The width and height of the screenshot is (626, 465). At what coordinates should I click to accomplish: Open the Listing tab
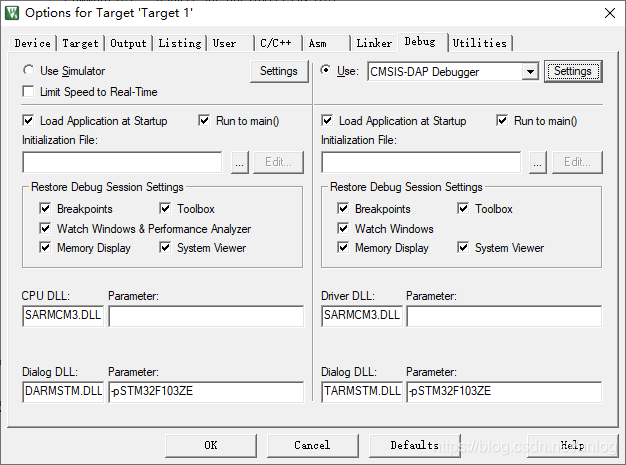click(180, 43)
